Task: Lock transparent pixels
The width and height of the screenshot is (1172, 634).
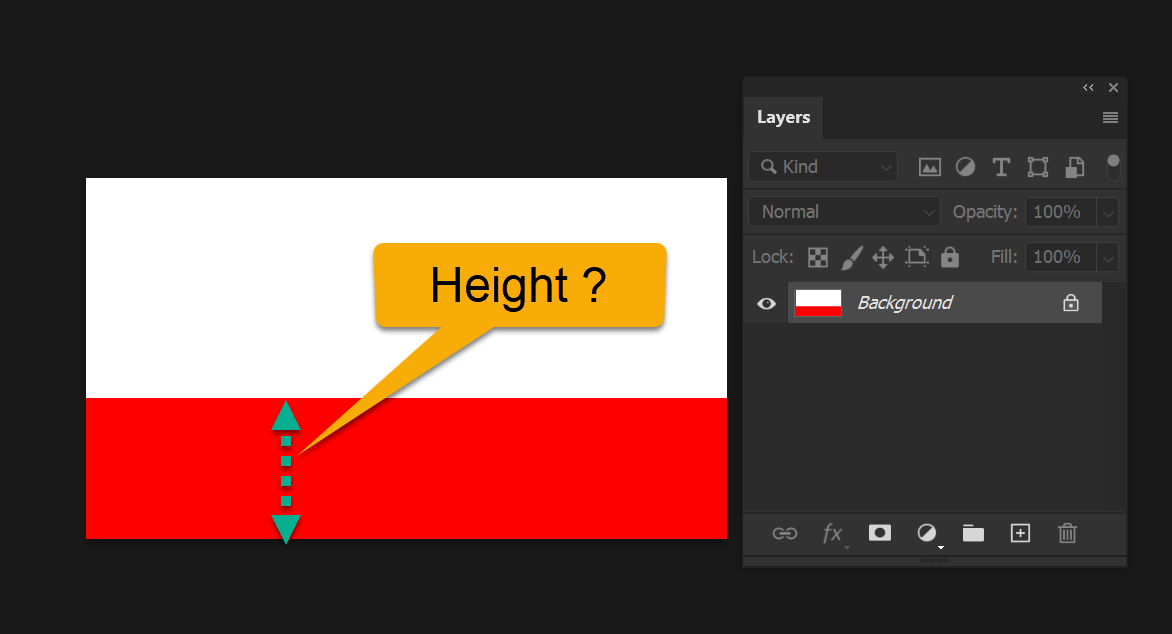Action: [817, 257]
